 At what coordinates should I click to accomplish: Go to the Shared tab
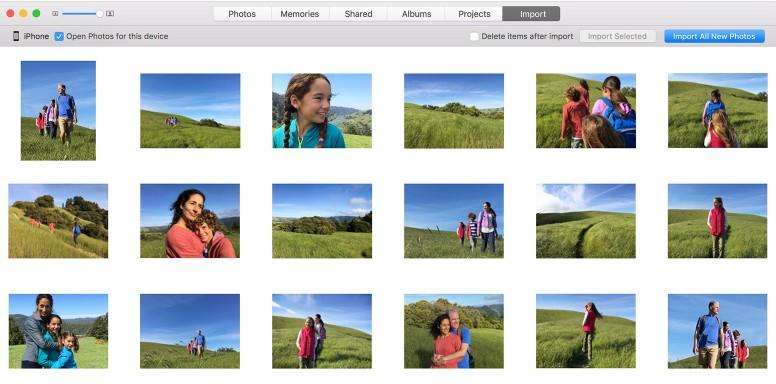[x=358, y=14]
